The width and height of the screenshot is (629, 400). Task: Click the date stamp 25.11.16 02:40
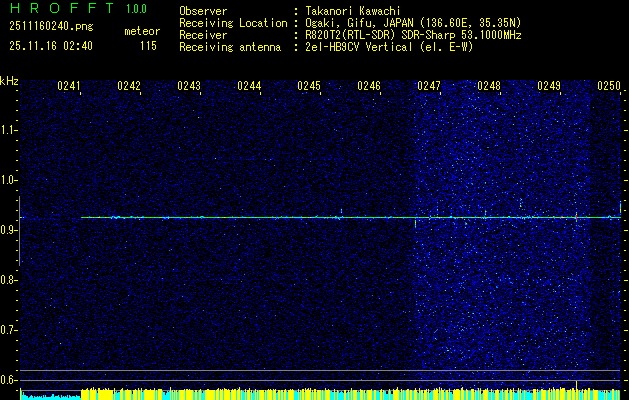[51, 46]
